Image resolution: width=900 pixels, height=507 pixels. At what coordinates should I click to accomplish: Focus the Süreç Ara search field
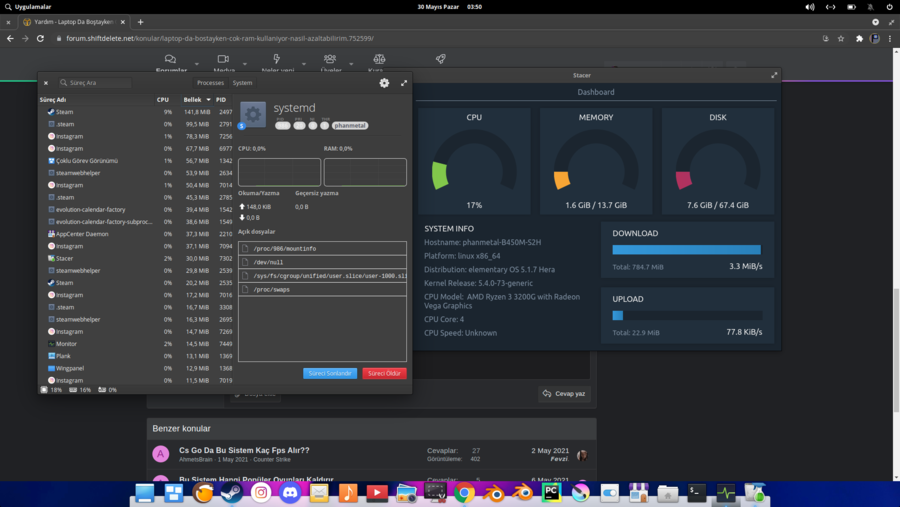coord(95,83)
